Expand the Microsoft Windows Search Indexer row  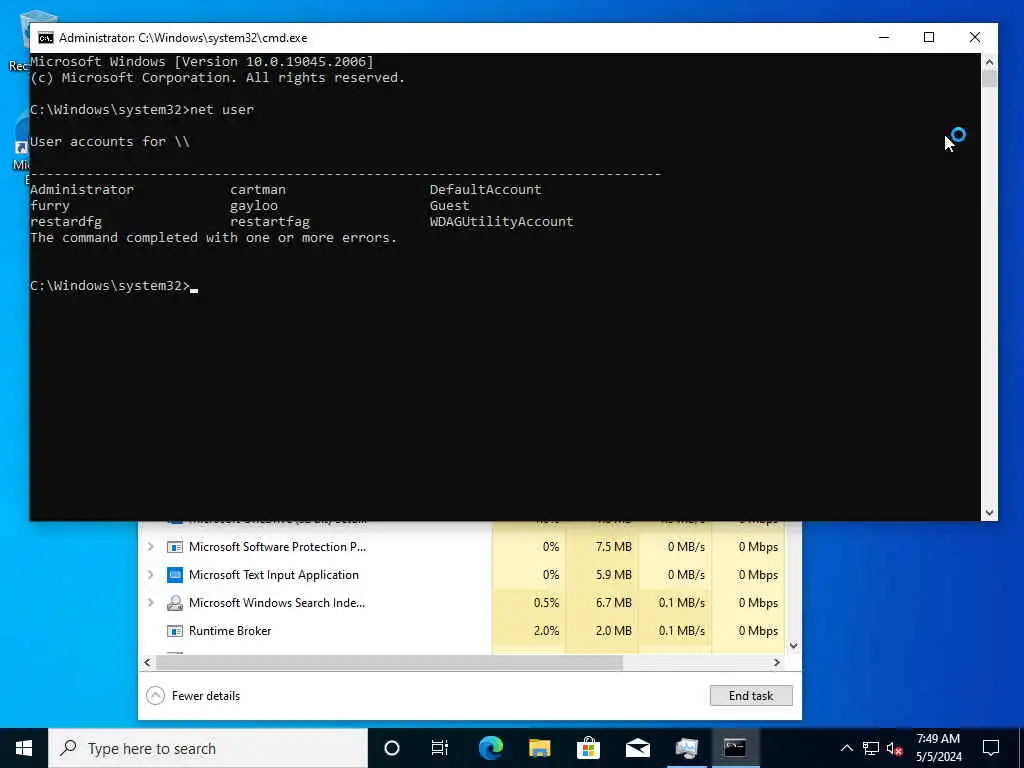pos(151,603)
